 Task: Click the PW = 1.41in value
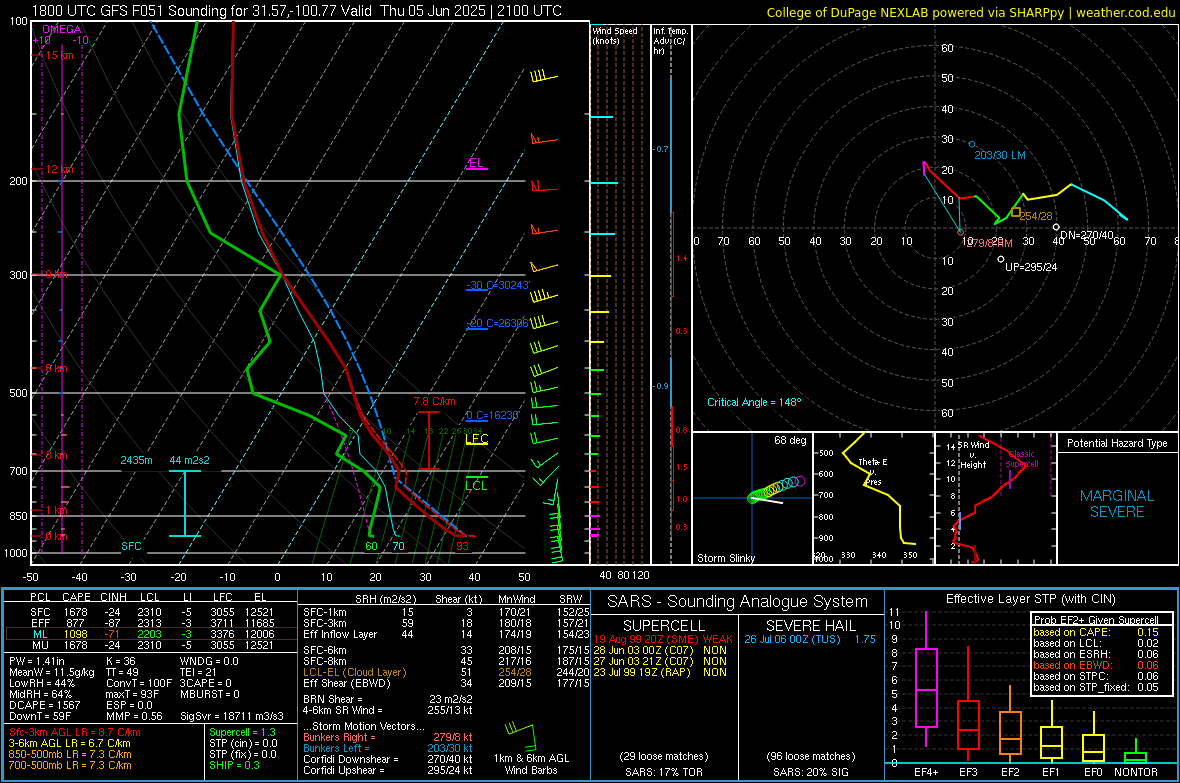pos(37,661)
